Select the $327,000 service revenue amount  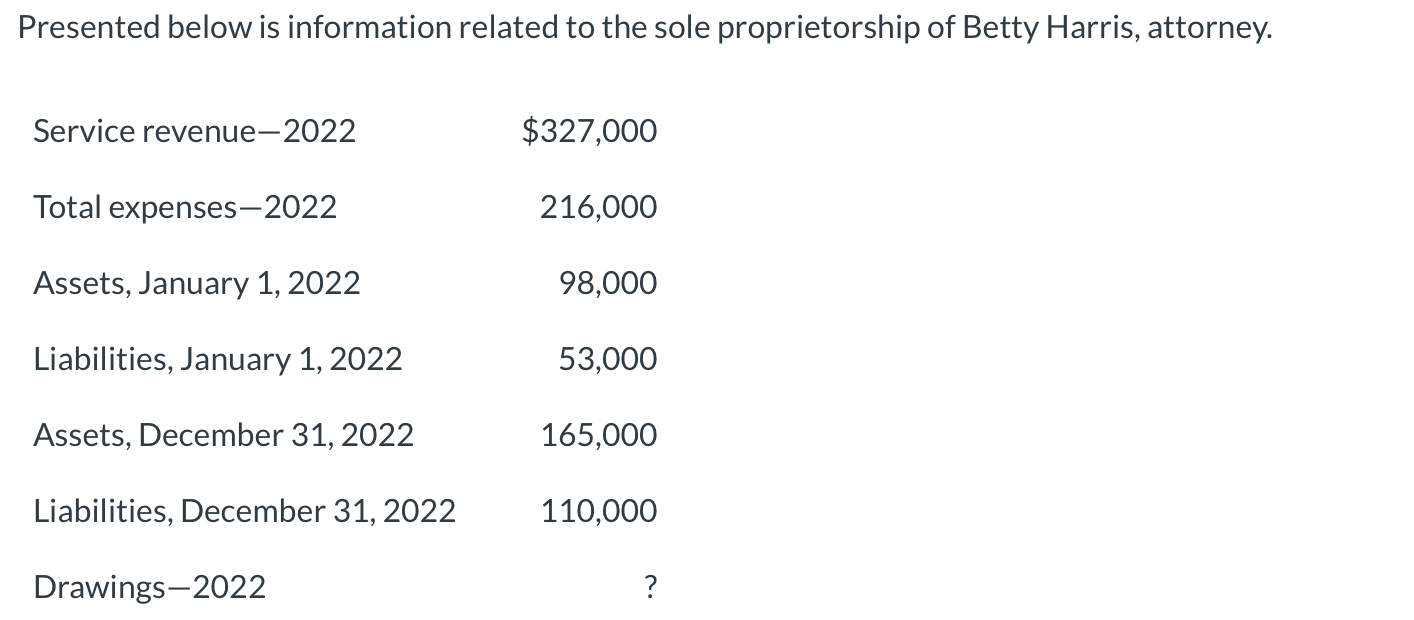pos(590,131)
